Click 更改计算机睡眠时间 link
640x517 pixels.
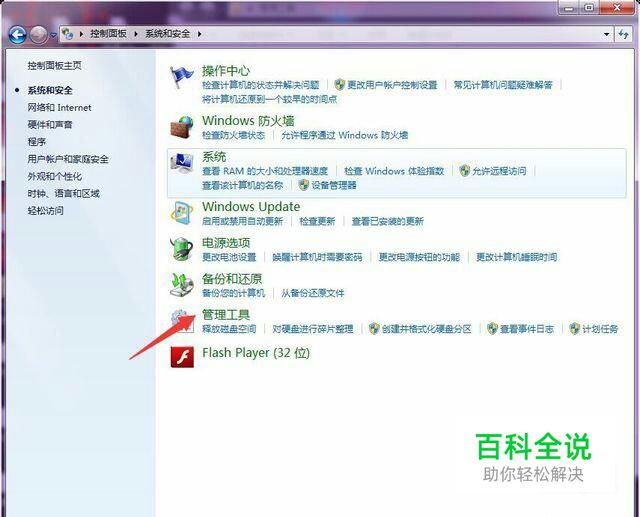point(517,257)
